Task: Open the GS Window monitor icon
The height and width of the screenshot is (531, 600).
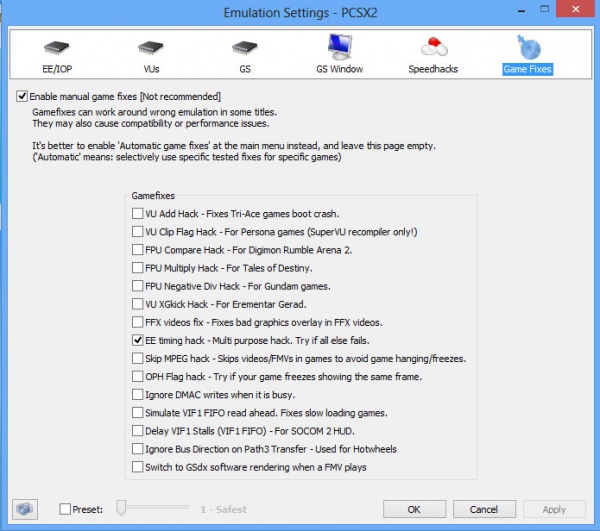Action: (x=340, y=47)
